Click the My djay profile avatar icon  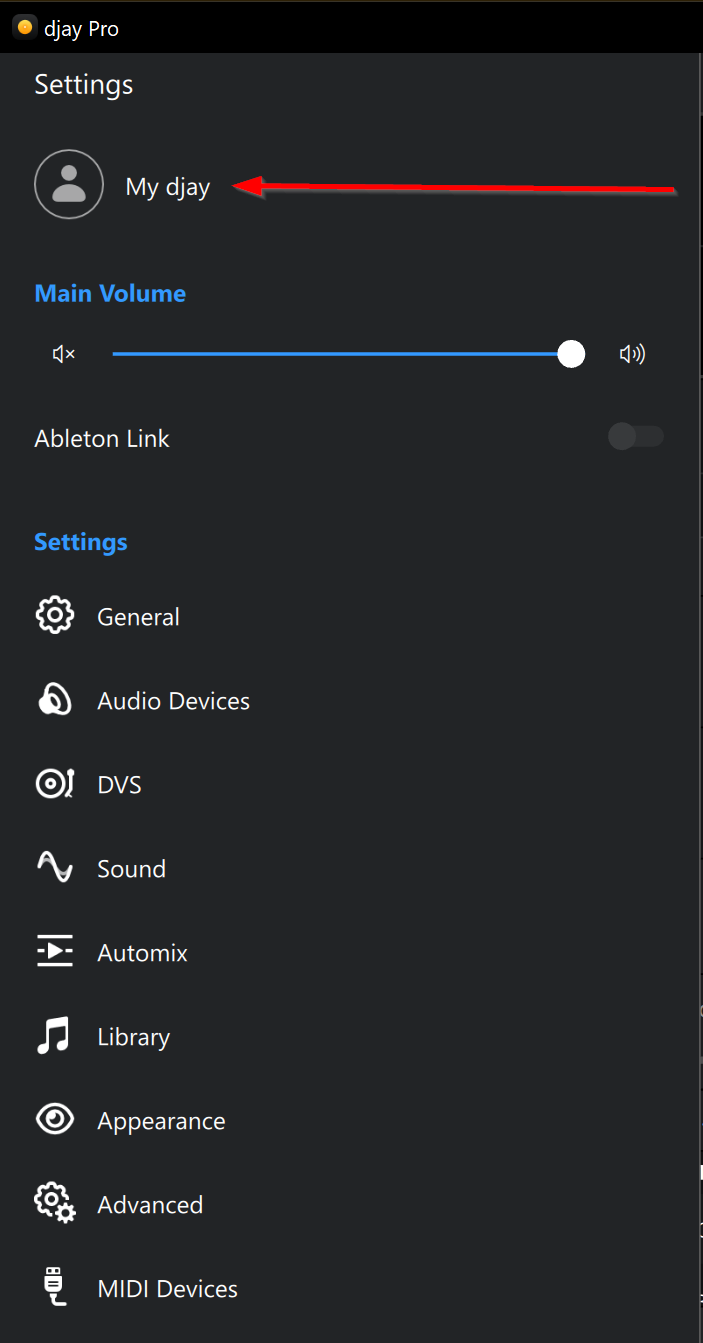[x=69, y=184]
